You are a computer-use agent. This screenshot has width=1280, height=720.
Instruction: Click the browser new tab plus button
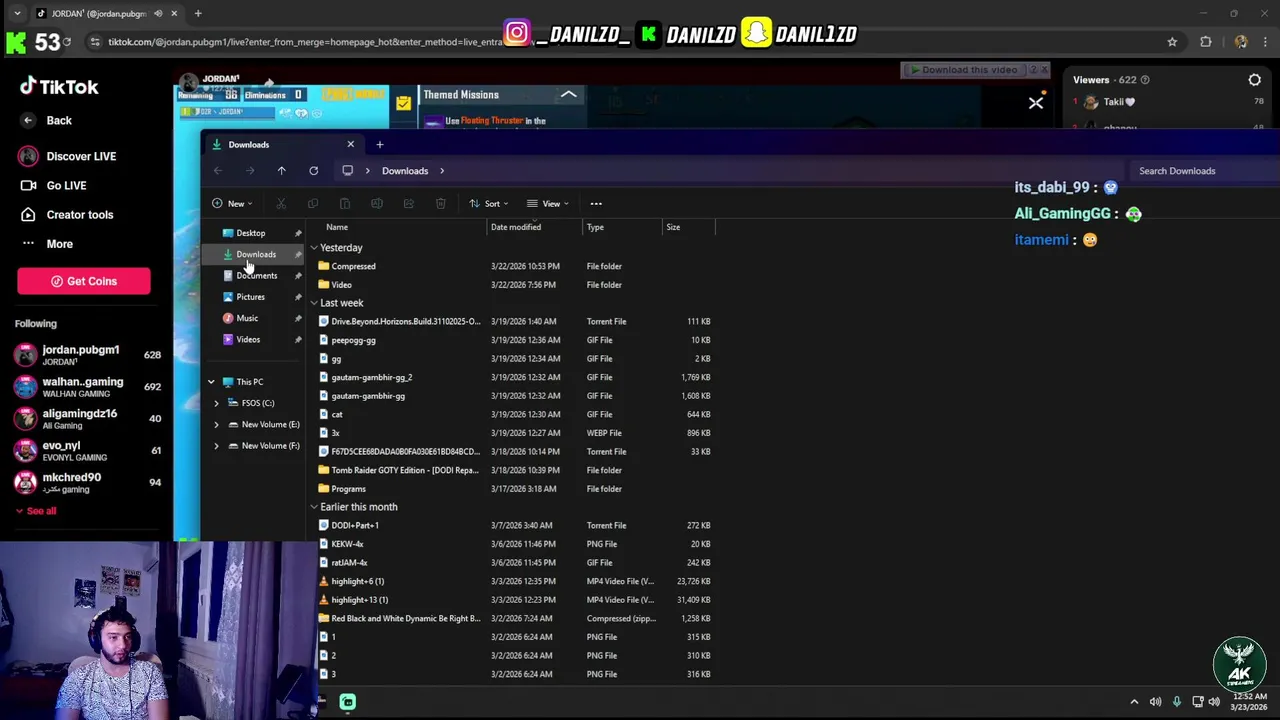tap(198, 13)
